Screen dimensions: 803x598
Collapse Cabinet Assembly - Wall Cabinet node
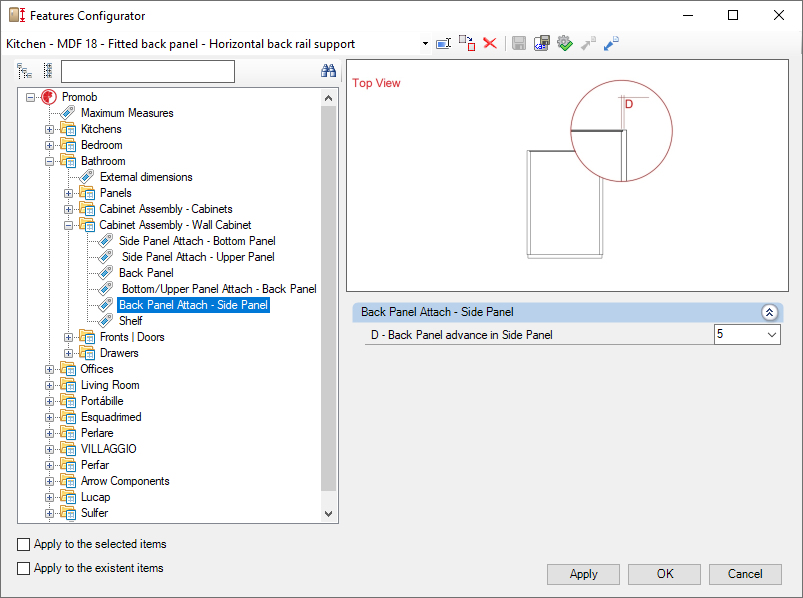pos(69,225)
